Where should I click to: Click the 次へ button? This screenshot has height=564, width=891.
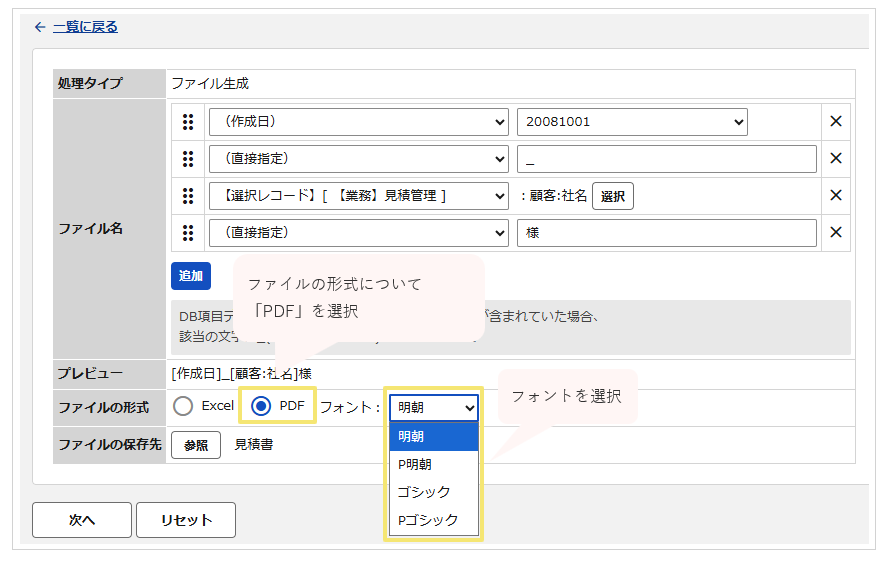82,520
